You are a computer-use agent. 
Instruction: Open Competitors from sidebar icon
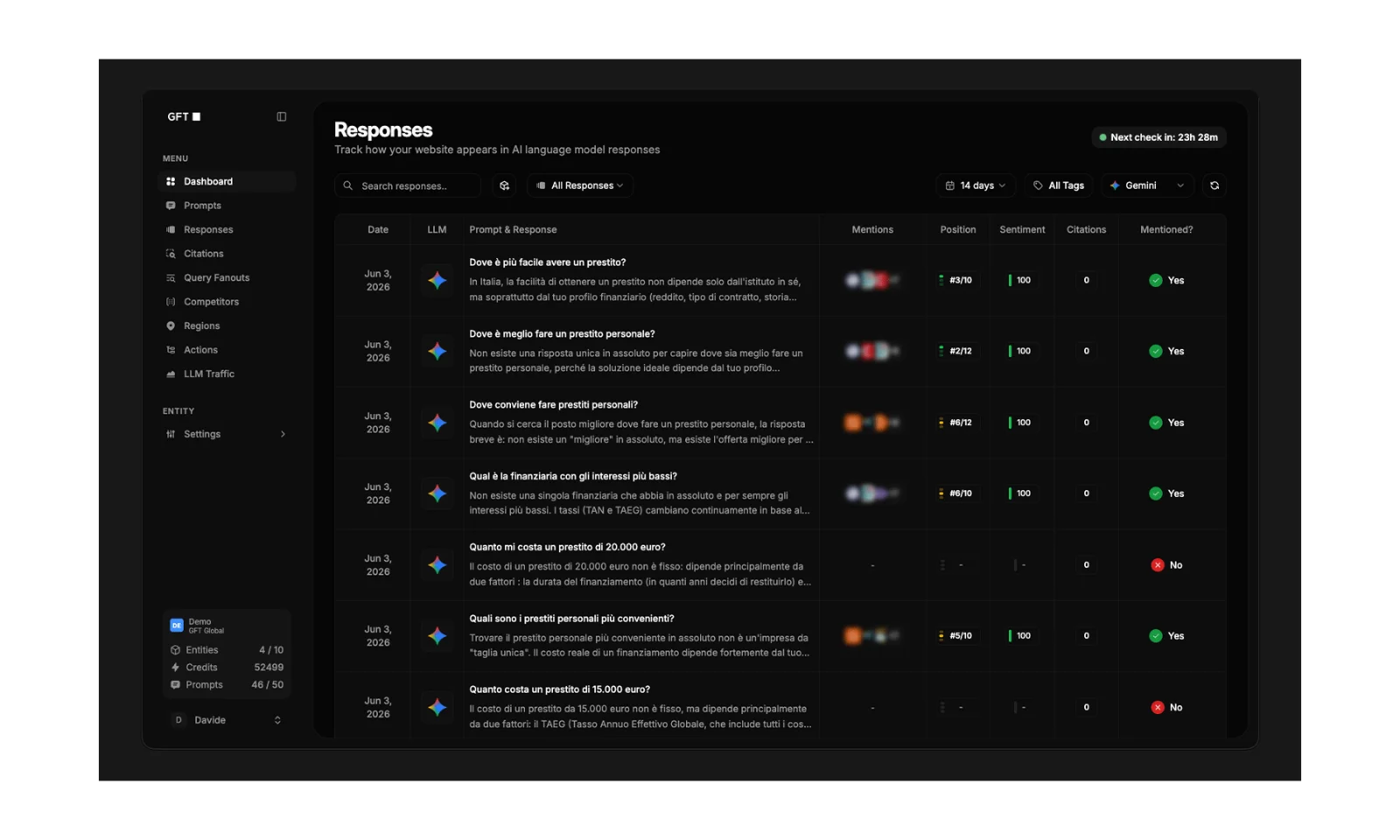[x=171, y=302]
